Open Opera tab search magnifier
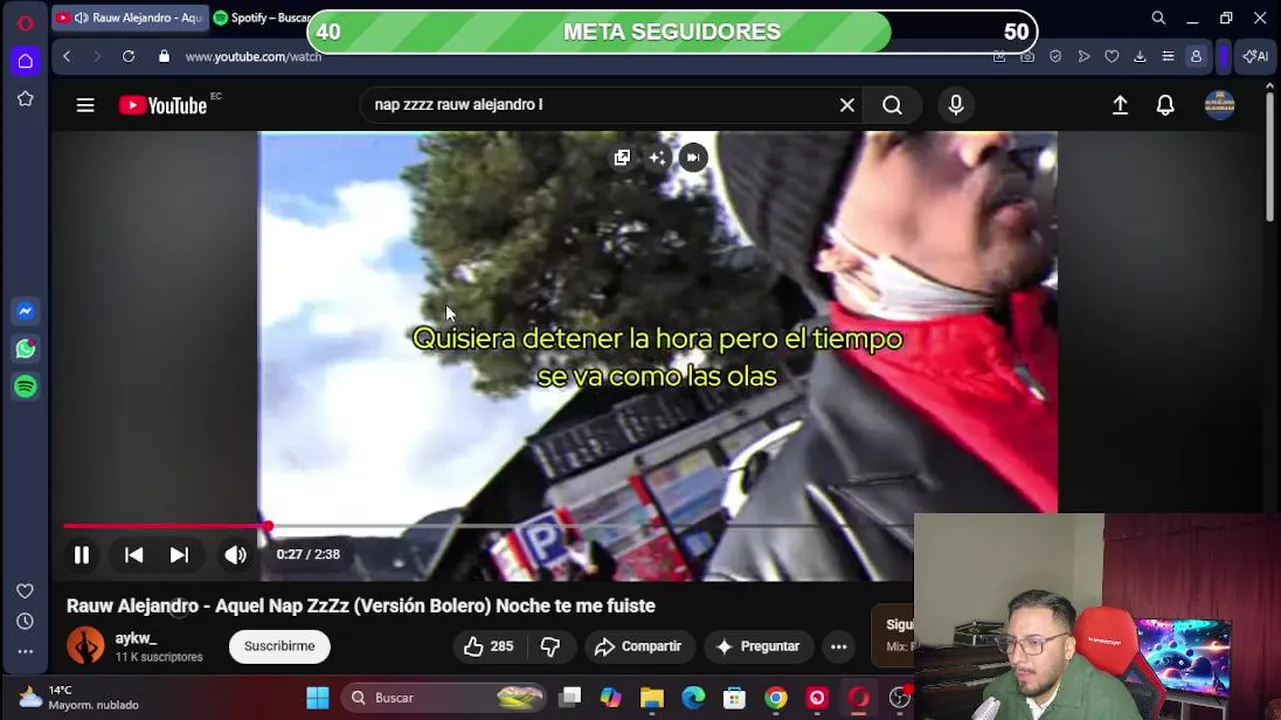 click(1158, 18)
